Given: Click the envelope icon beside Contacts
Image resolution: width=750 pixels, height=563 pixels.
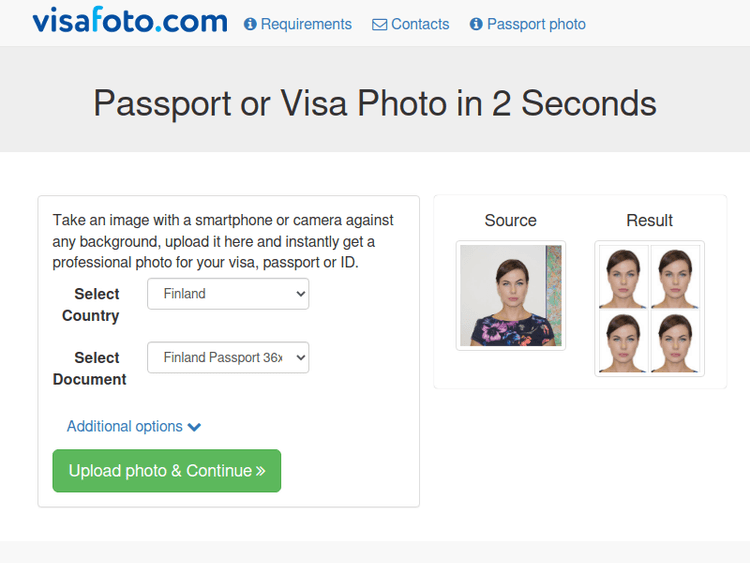Looking at the screenshot, I should 379,24.
